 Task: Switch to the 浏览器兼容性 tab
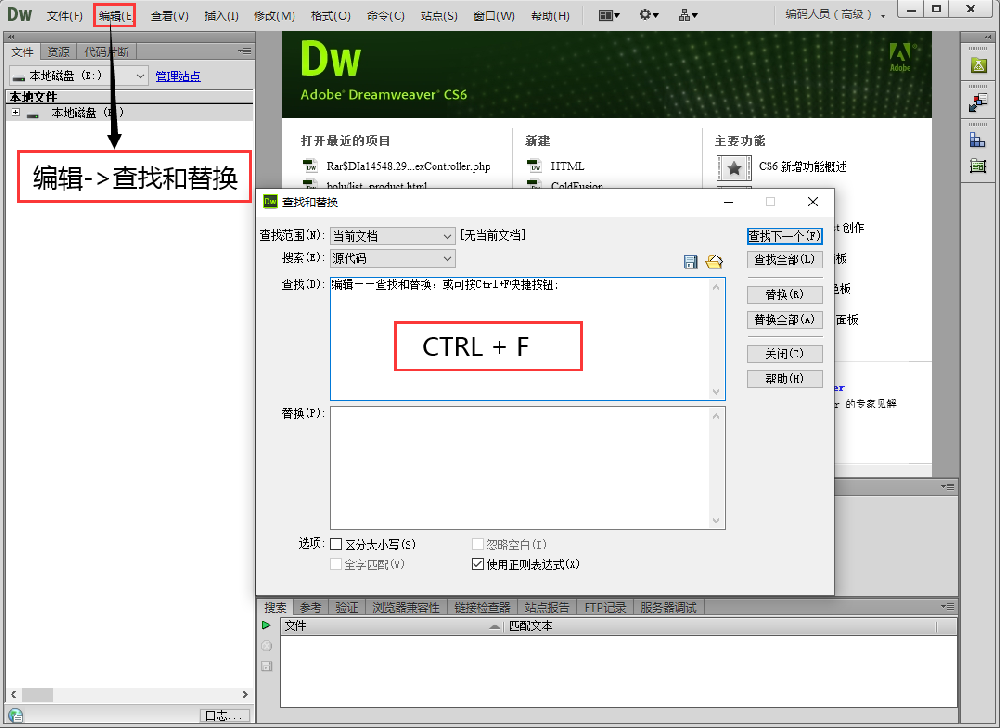click(x=406, y=608)
